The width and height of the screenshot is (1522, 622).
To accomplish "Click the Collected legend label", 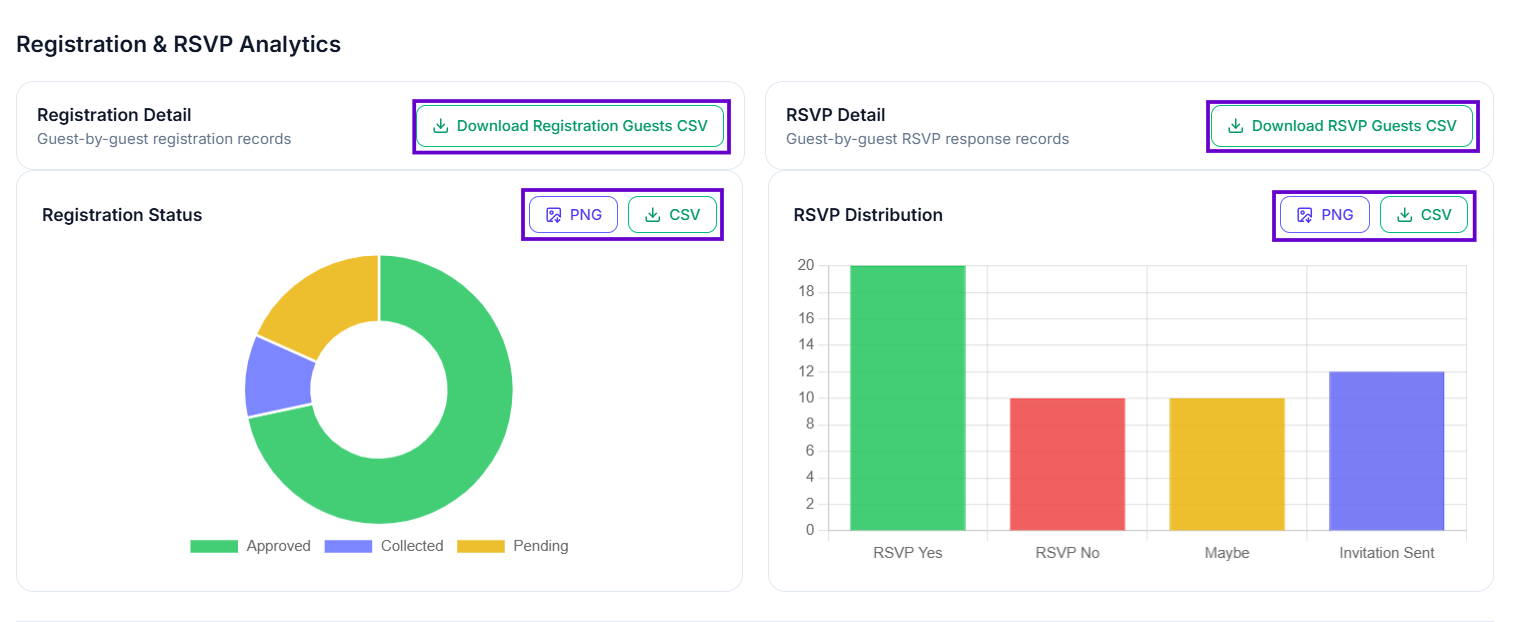I will 412,546.
